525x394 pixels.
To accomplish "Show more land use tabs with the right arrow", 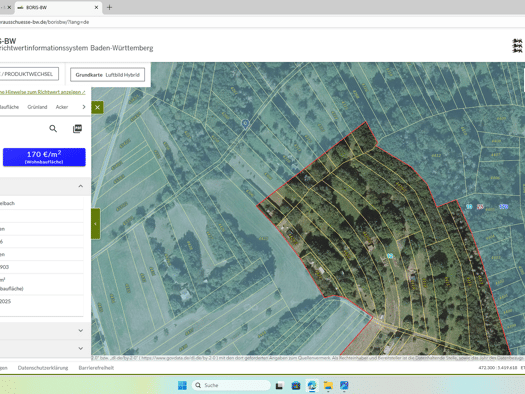I will tap(84, 107).
